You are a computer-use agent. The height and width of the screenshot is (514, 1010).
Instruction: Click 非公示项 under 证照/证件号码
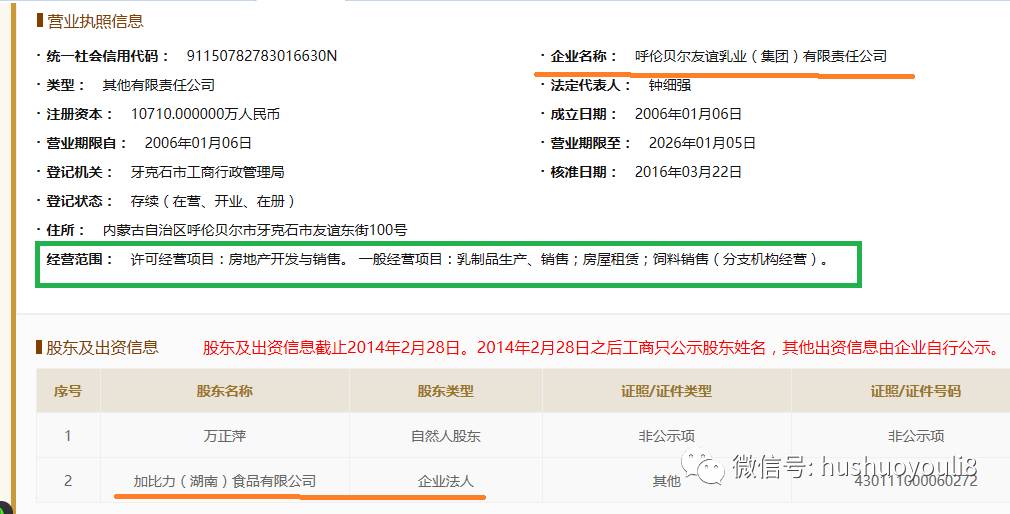coord(916,436)
